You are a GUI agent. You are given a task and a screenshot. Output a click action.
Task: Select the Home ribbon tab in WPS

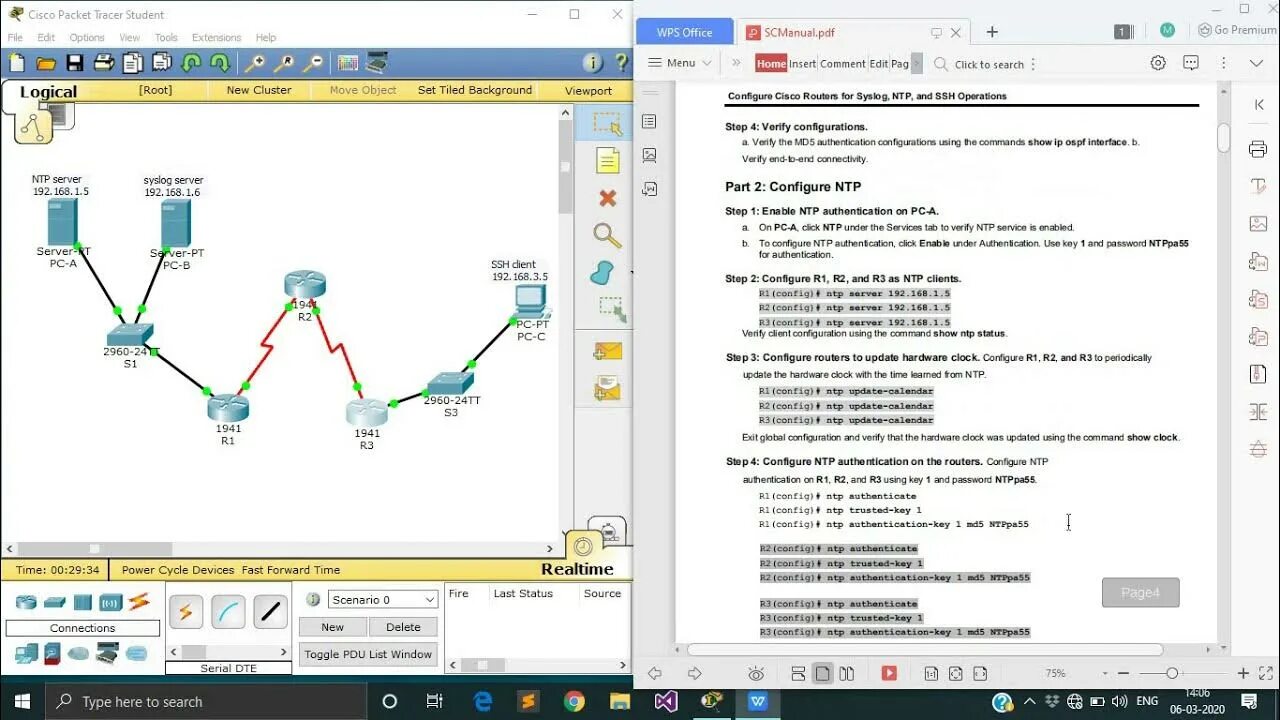pyautogui.click(x=771, y=63)
